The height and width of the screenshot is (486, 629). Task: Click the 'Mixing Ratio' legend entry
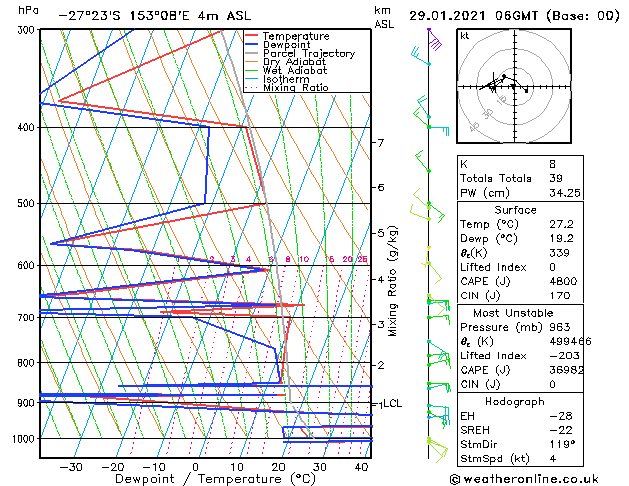[x=296, y=88]
